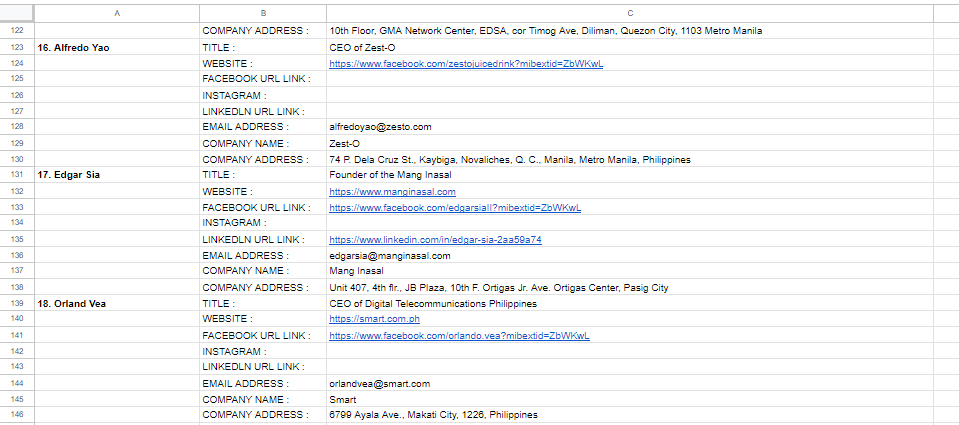The width and height of the screenshot is (959, 425).
Task: Select 'EMAIL ADDRESS :' label in row 136
Action: (x=263, y=256)
